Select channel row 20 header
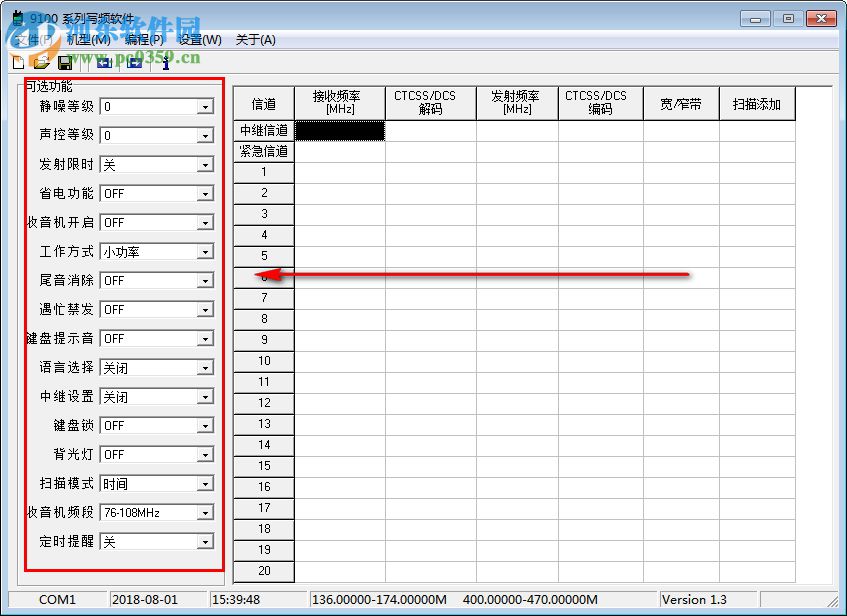The height and width of the screenshot is (616, 847). (x=264, y=571)
